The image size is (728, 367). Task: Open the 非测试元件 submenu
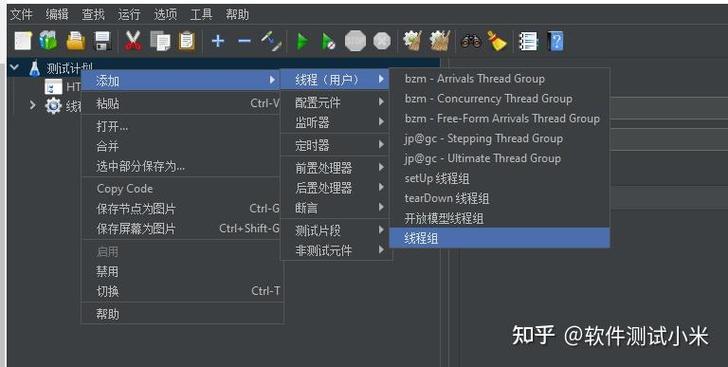[335, 250]
